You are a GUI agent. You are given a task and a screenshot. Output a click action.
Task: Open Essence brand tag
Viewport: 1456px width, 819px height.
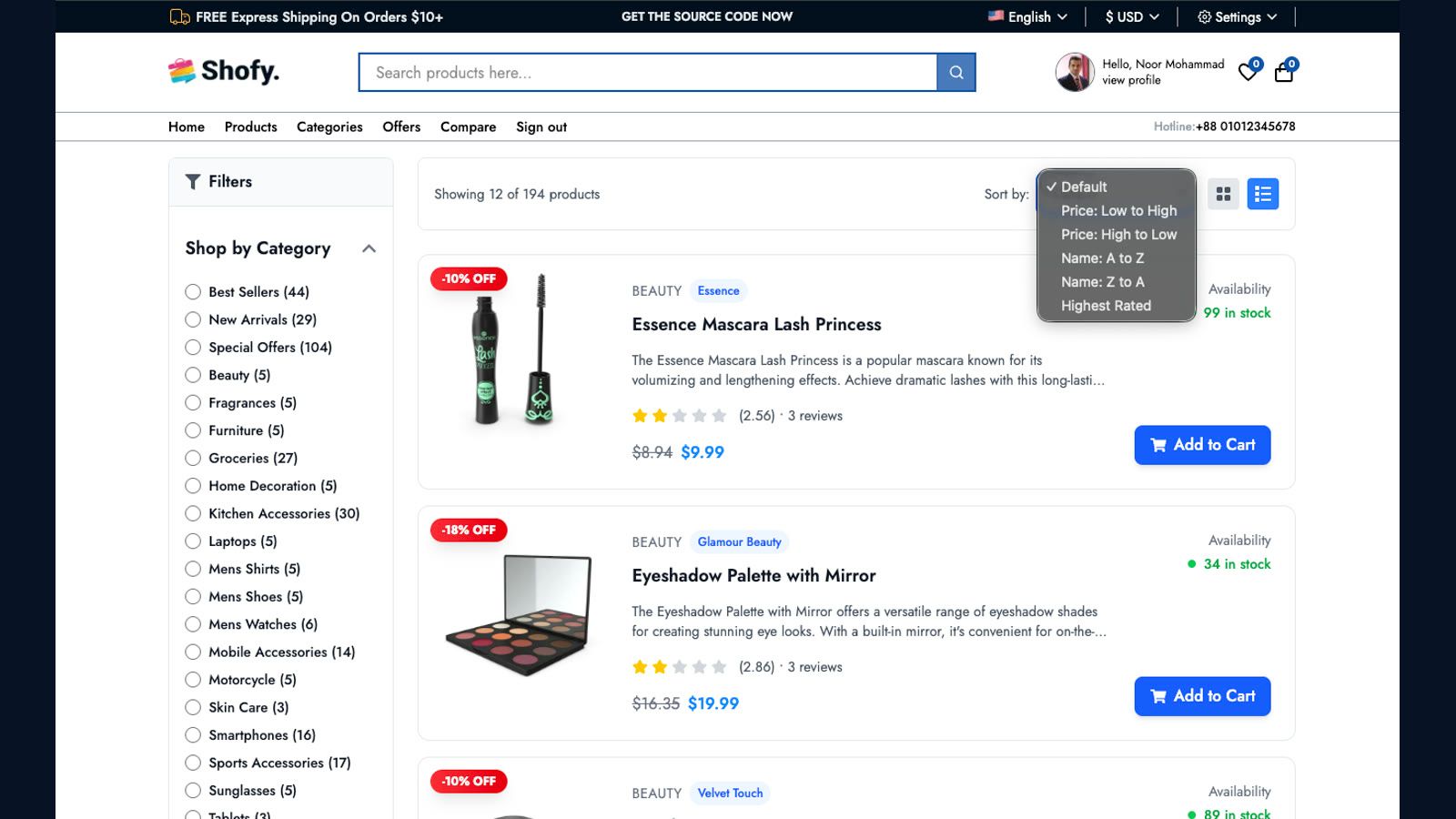pos(718,291)
